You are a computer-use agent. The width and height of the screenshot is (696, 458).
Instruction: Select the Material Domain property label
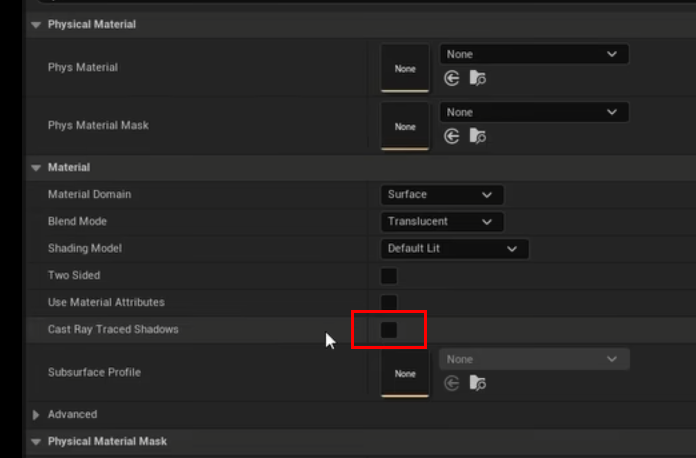(x=89, y=194)
